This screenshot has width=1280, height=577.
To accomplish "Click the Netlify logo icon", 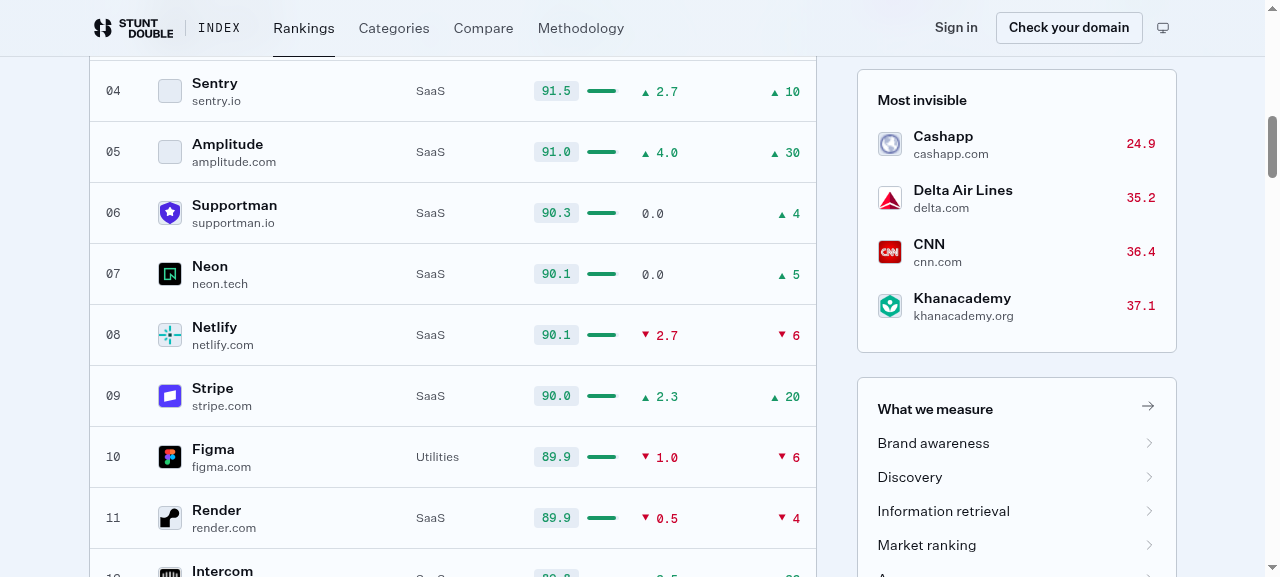I will tap(170, 335).
